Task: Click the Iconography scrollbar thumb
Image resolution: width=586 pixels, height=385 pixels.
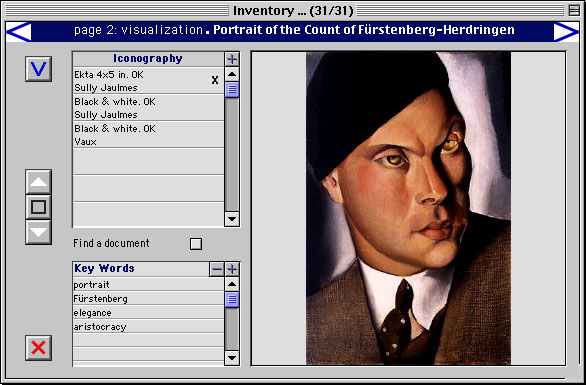Action: click(232, 90)
